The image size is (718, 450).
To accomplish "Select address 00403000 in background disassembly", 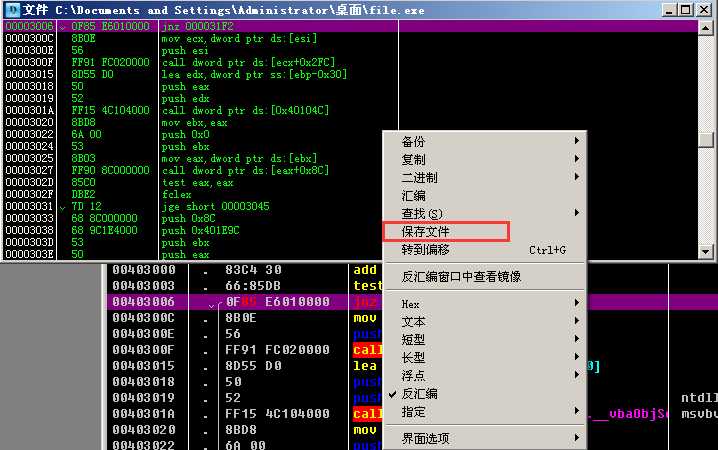I will pos(144,270).
